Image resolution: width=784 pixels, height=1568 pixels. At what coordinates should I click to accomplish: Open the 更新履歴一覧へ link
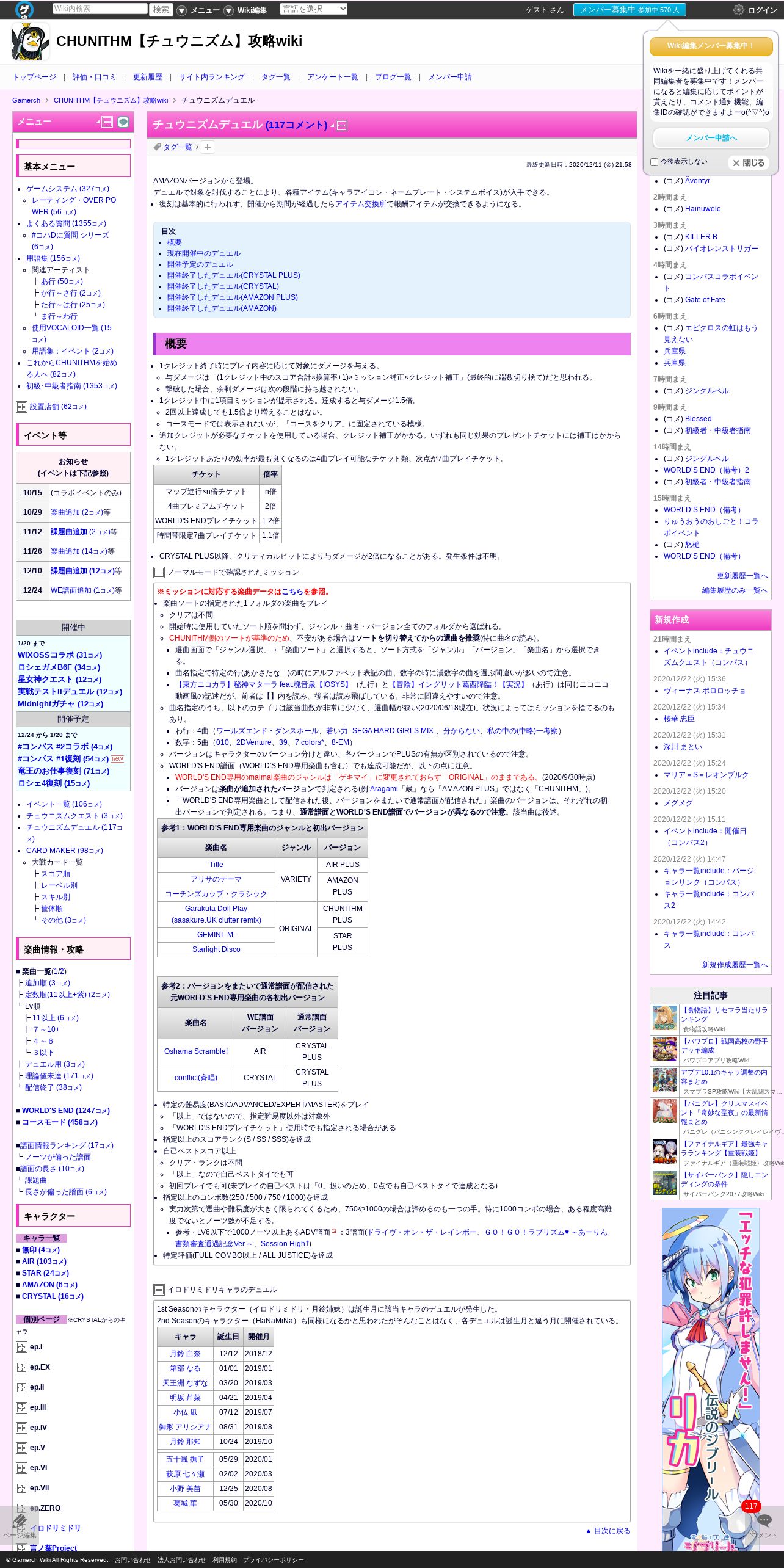(742, 576)
